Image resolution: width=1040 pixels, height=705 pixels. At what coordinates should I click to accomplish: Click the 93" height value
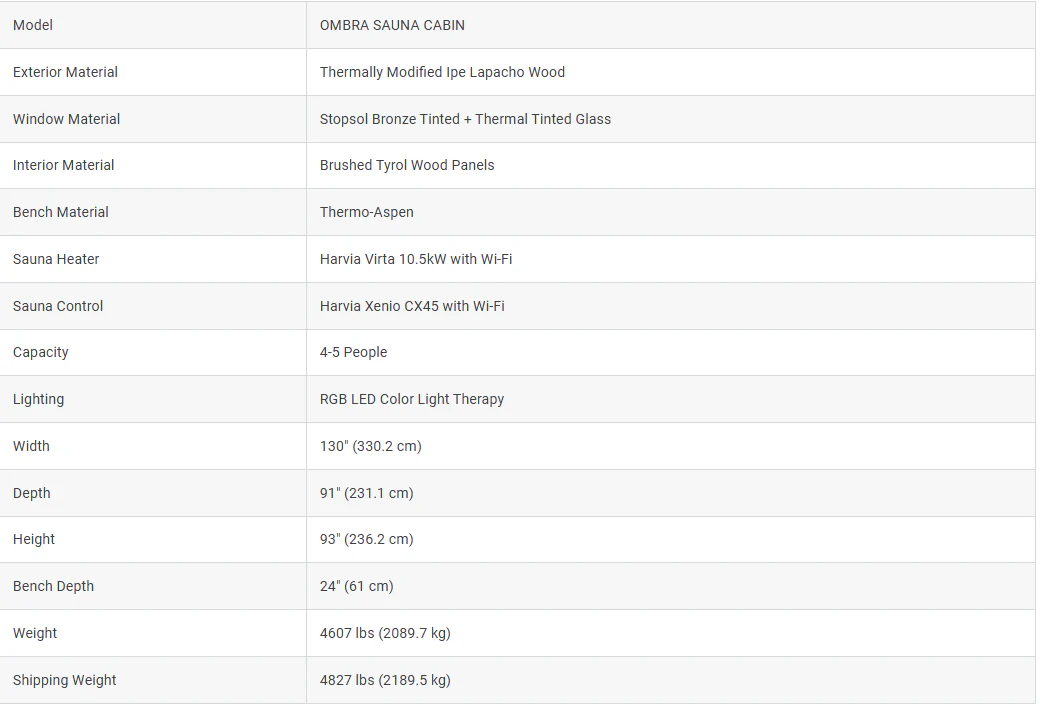click(366, 539)
